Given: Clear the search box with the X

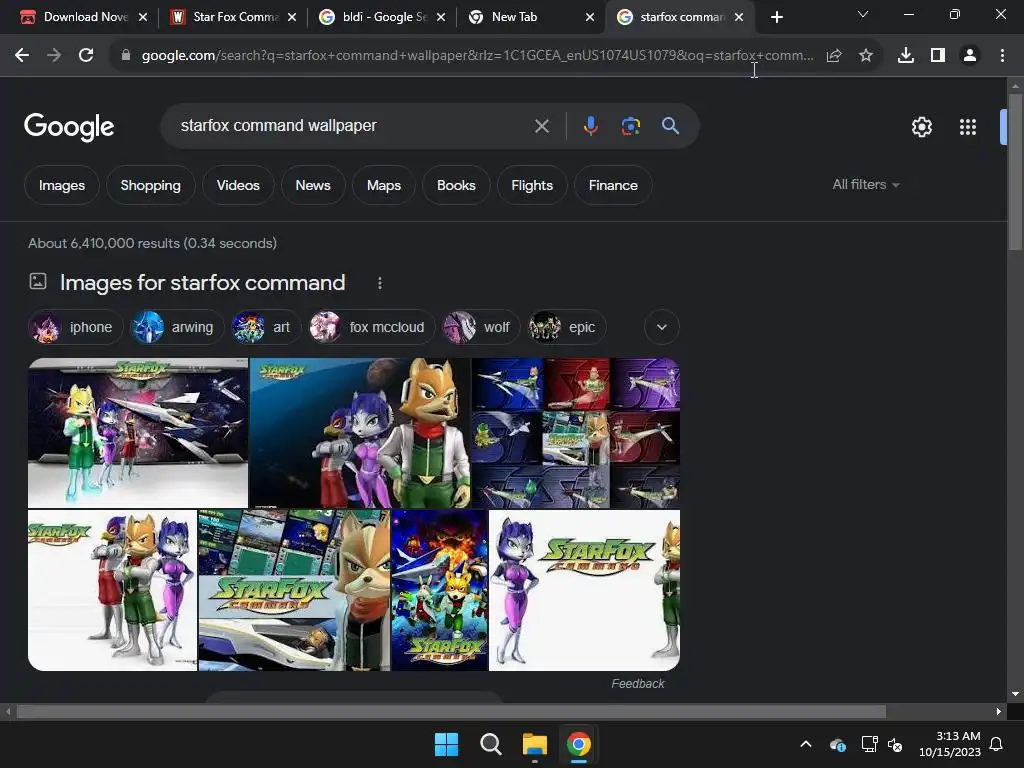Looking at the screenshot, I should tap(541, 126).
